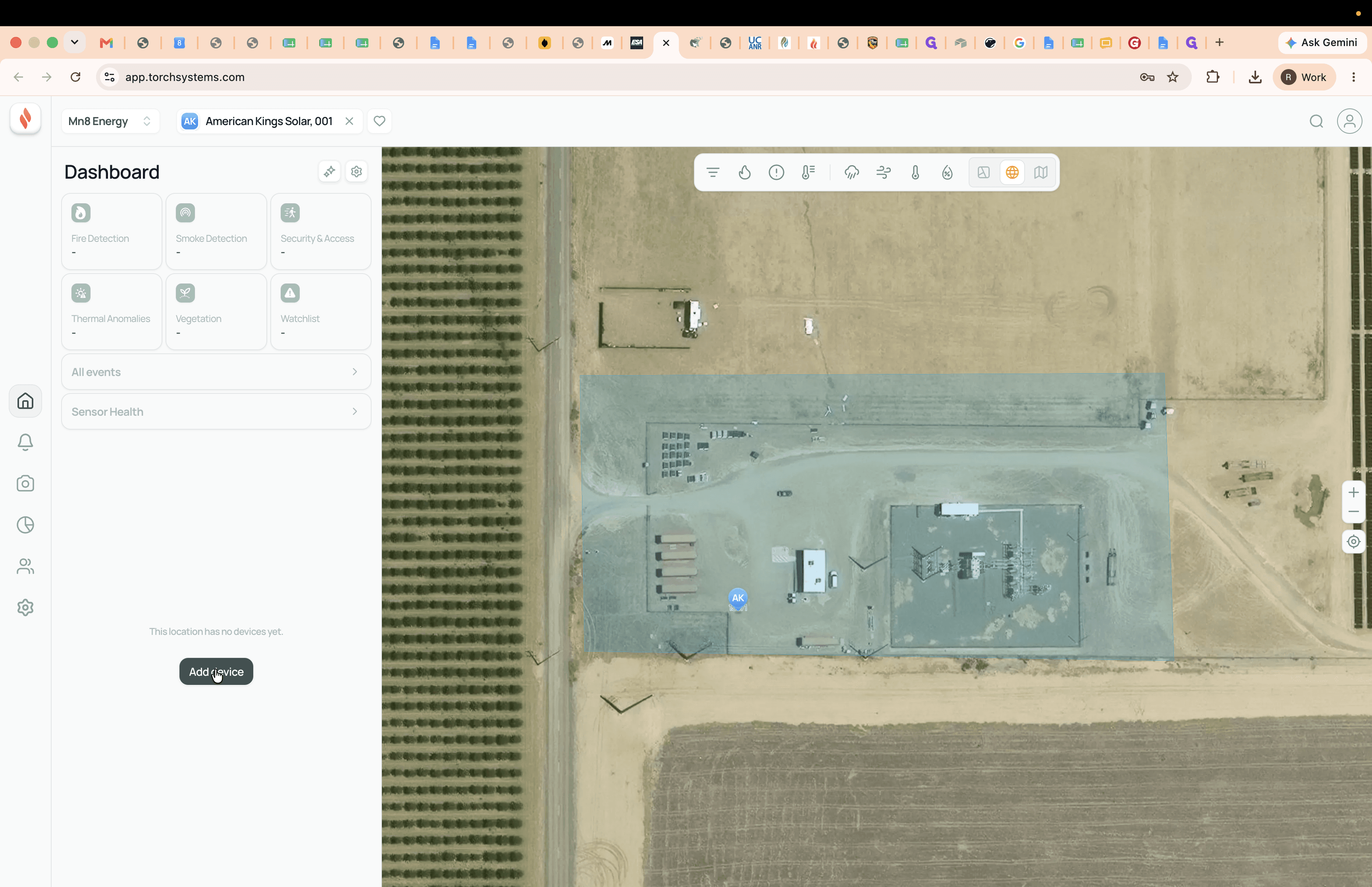
Task: Open the Vegetation card
Action: 216,312
